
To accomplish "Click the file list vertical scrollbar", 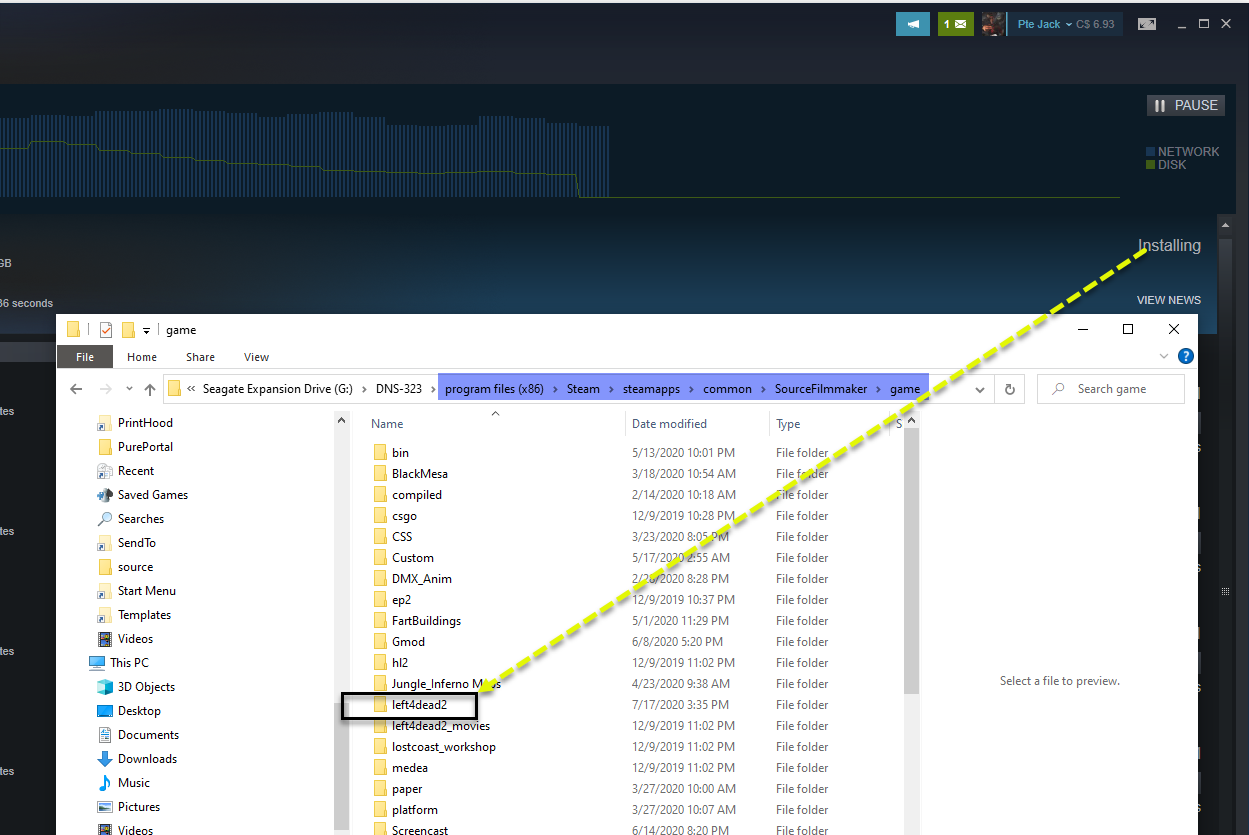I will coord(911,560).
